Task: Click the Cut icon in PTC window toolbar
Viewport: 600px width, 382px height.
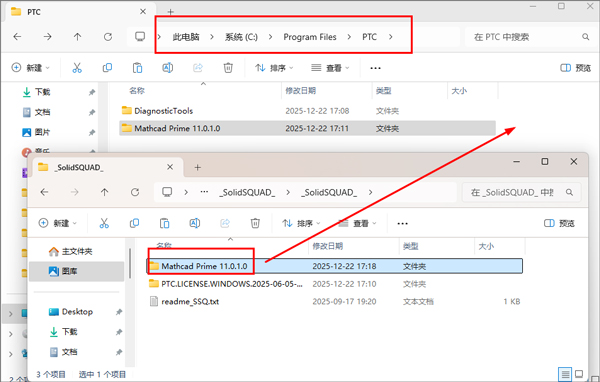Action: click(x=77, y=68)
